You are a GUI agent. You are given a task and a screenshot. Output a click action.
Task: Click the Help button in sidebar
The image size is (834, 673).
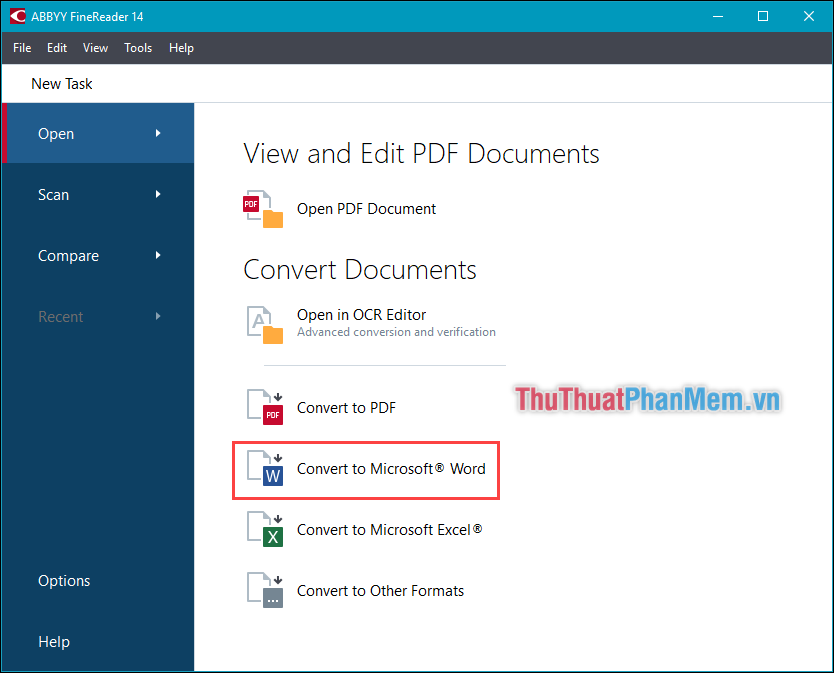pyautogui.click(x=54, y=641)
